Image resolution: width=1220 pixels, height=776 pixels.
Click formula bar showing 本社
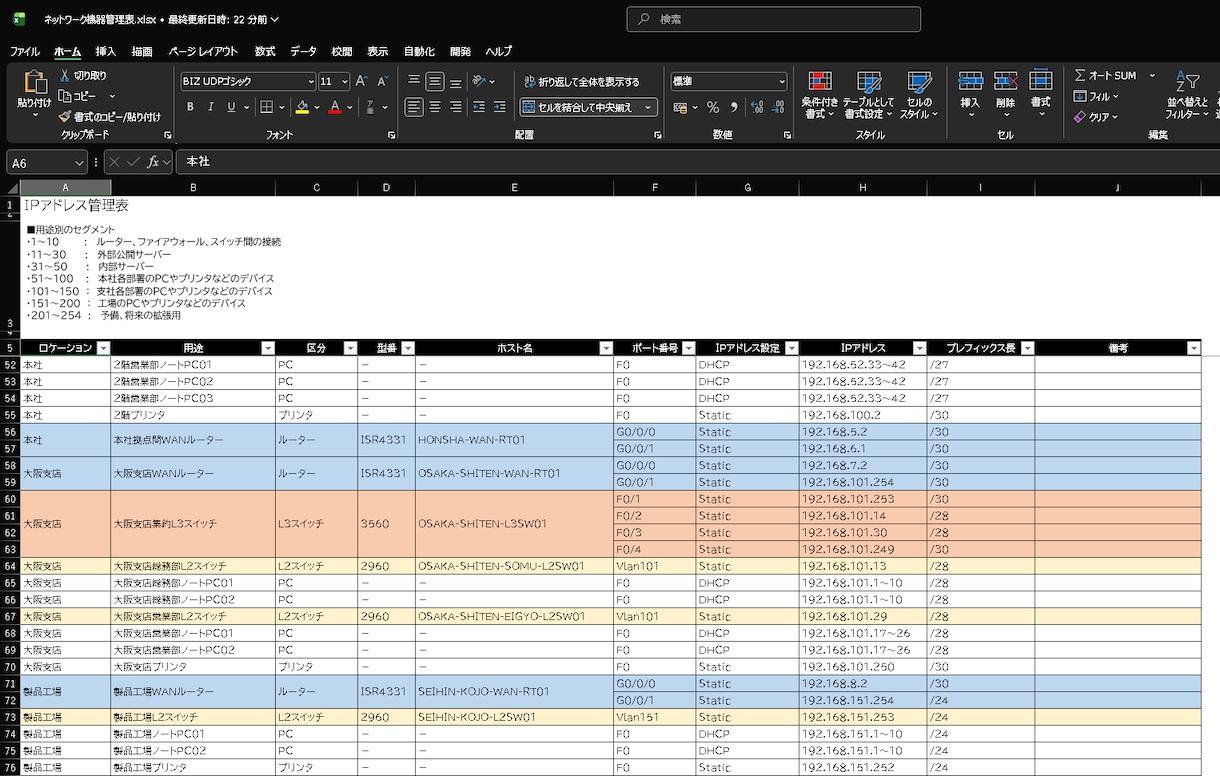697,162
